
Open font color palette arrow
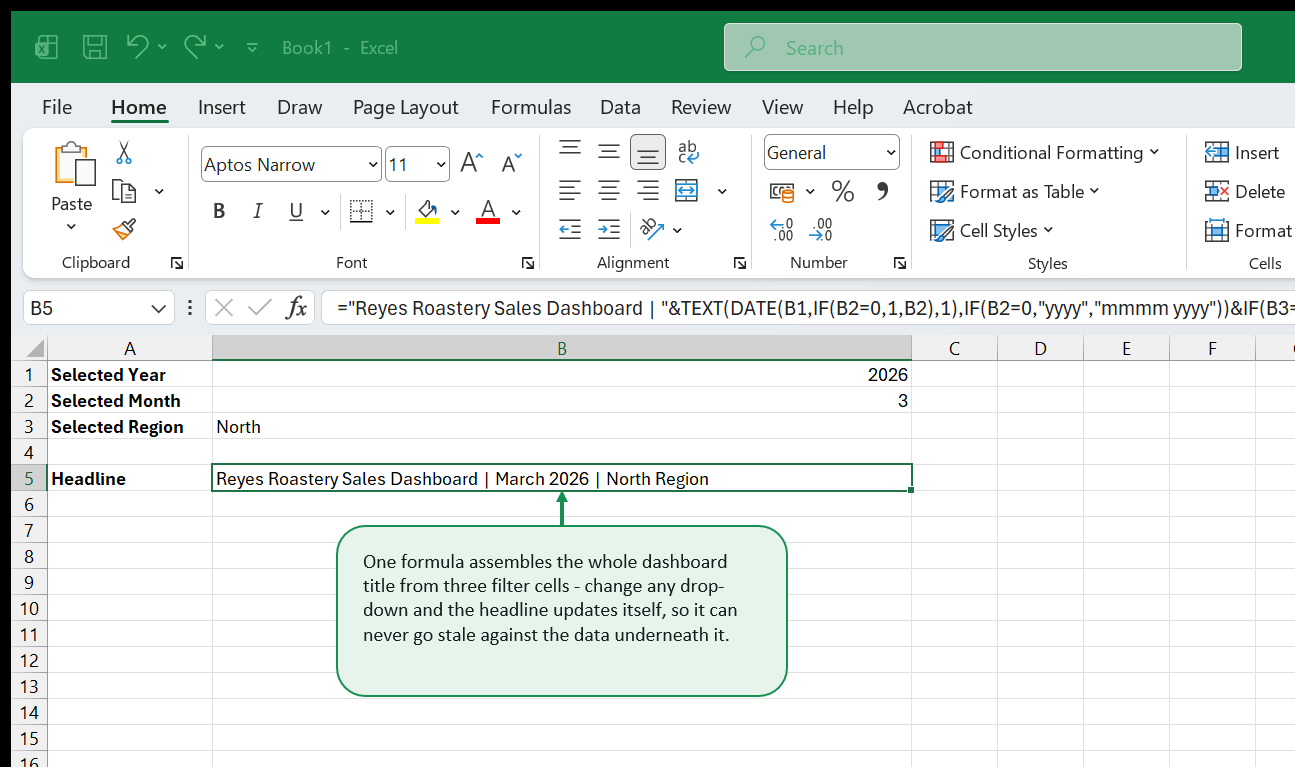point(516,212)
